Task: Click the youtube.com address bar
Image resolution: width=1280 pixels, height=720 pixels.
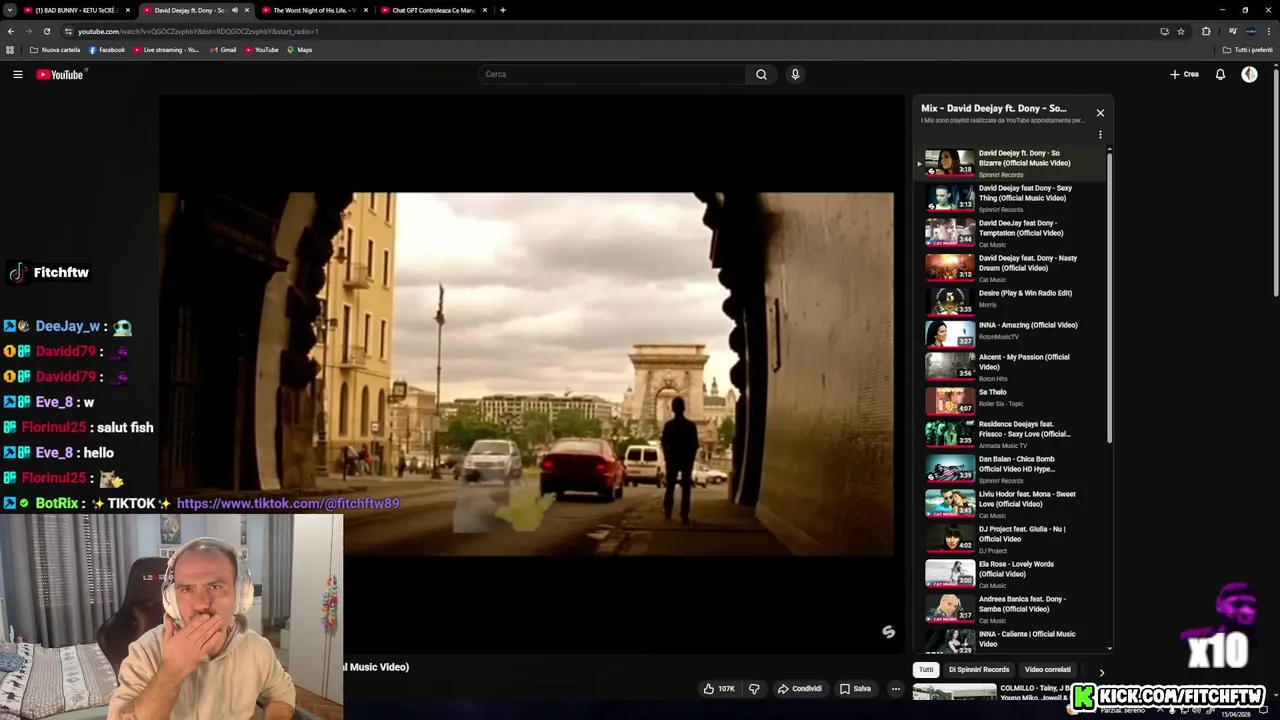Action: pyautogui.click(x=600, y=31)
